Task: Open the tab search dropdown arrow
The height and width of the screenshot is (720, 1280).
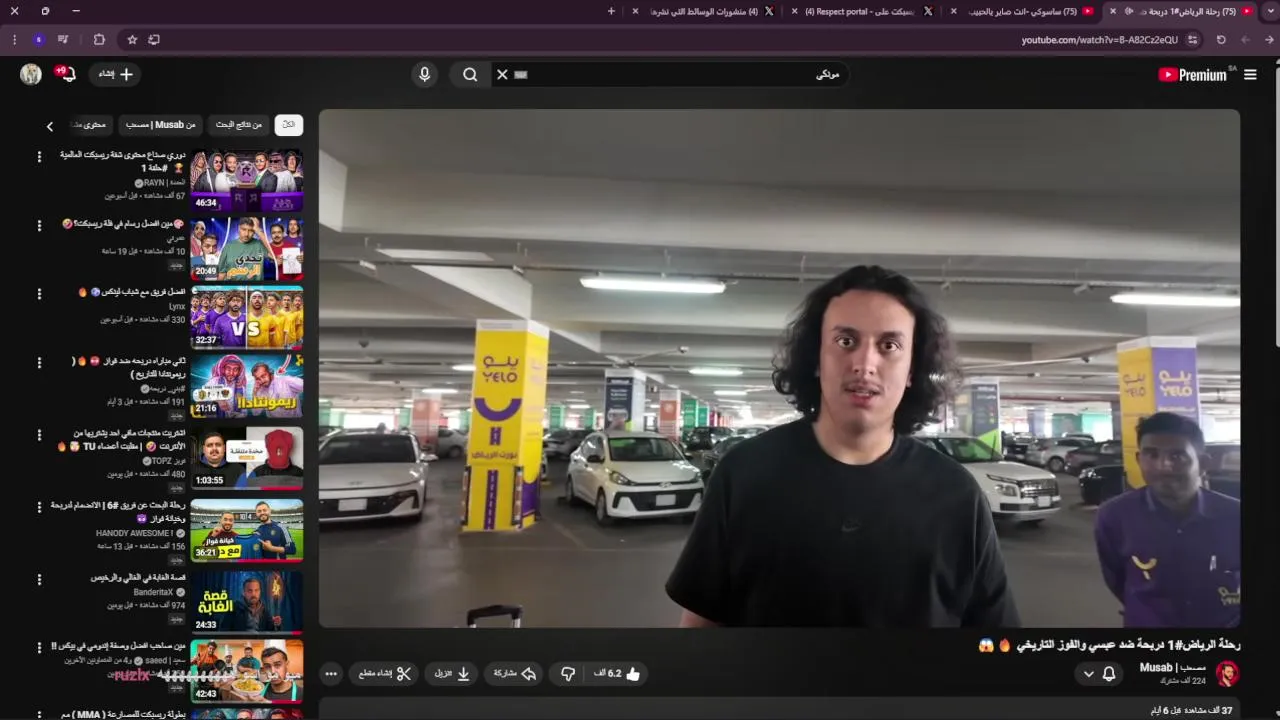Action: [x=1270, y=11]
